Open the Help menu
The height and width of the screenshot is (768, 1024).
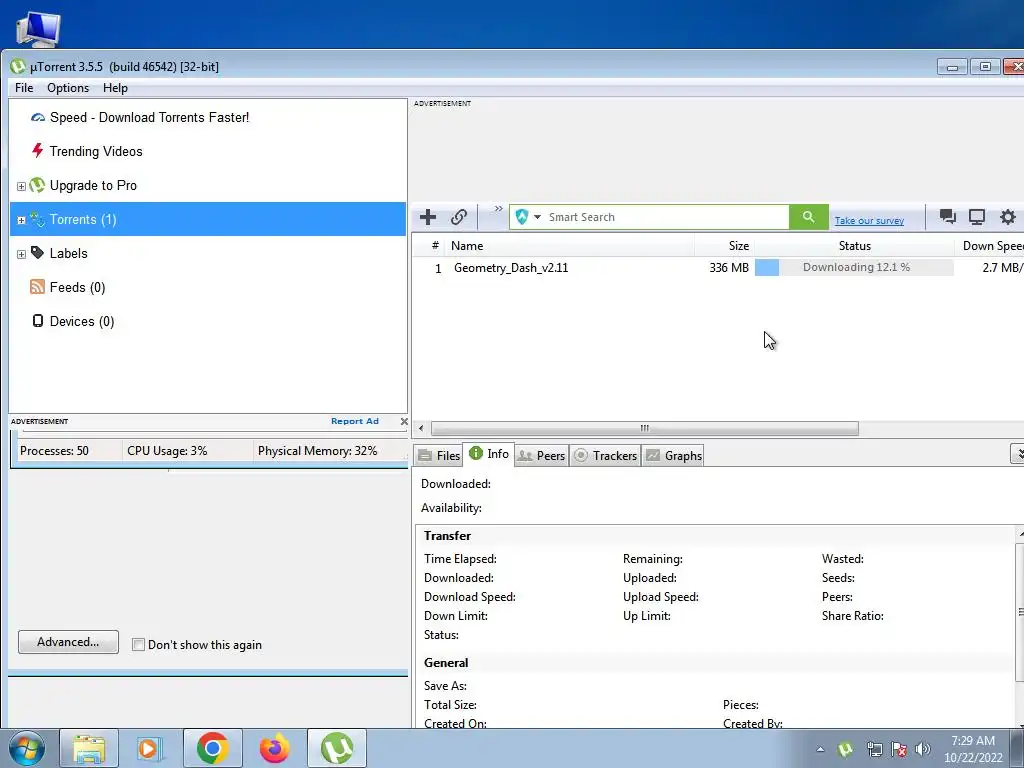coord(115,88)
